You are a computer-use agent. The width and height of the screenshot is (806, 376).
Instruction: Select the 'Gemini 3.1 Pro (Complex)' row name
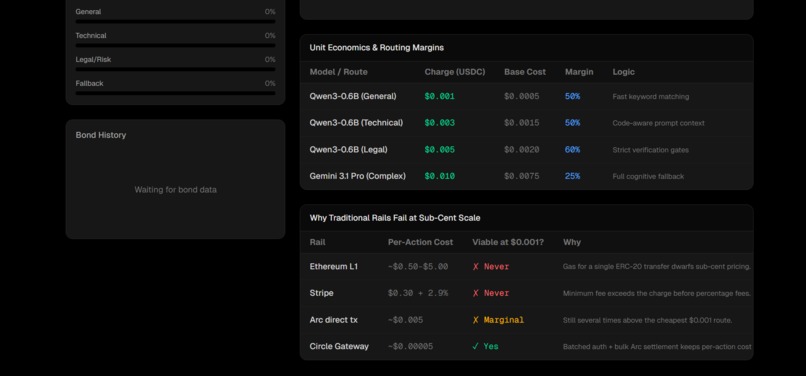tap(357, 176)
